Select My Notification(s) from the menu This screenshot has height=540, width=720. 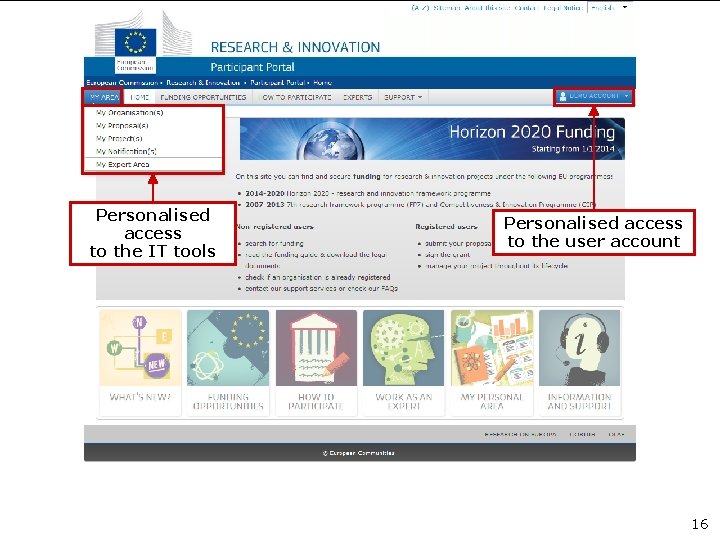[126, 151]
